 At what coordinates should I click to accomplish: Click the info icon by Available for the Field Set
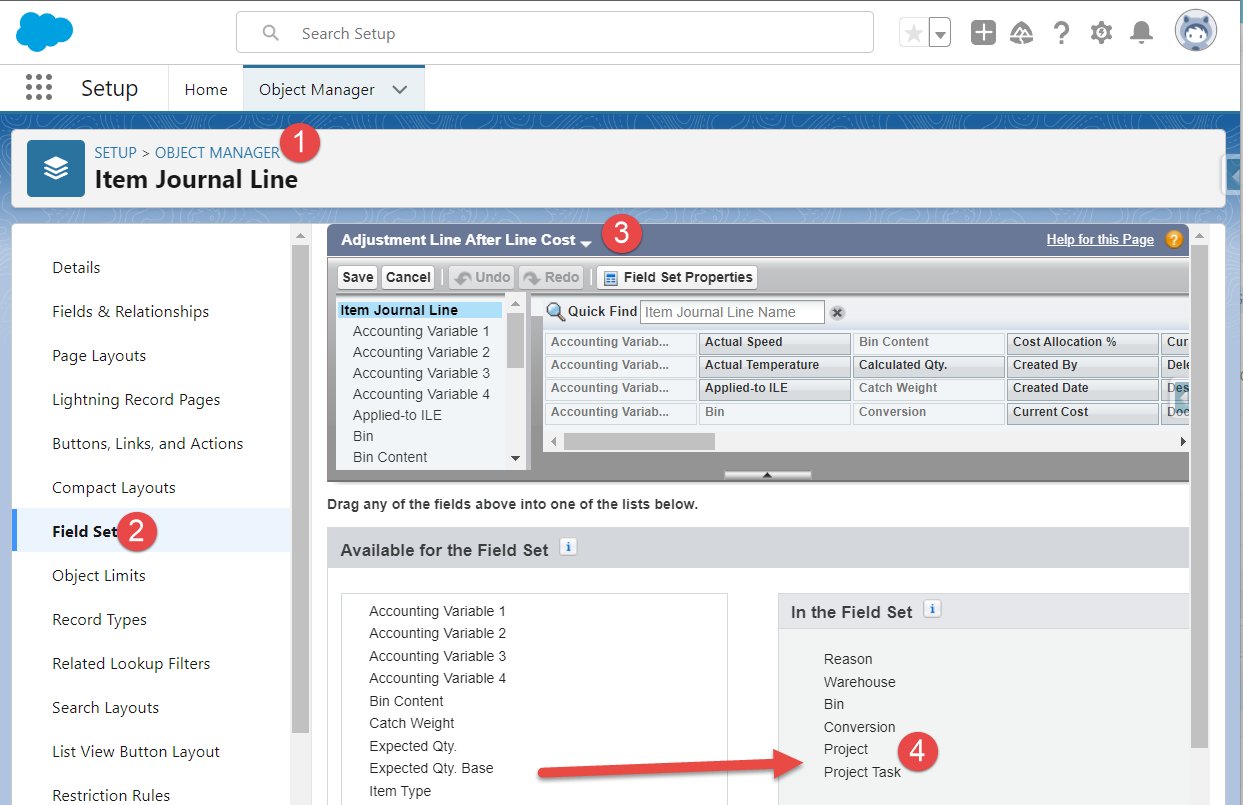568,547
